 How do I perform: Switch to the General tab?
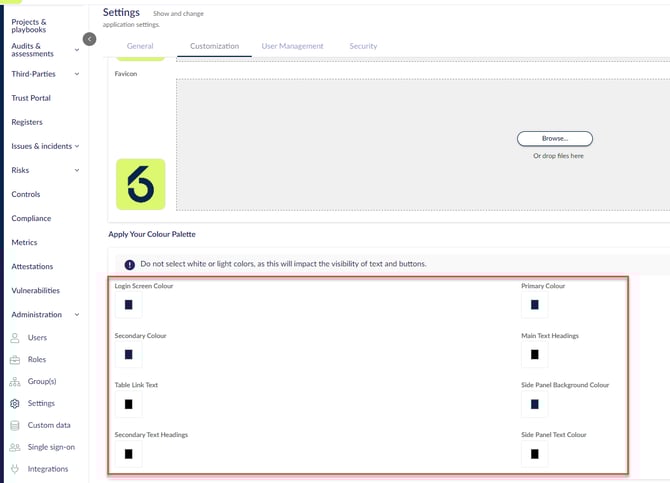[x=140, y=46]
